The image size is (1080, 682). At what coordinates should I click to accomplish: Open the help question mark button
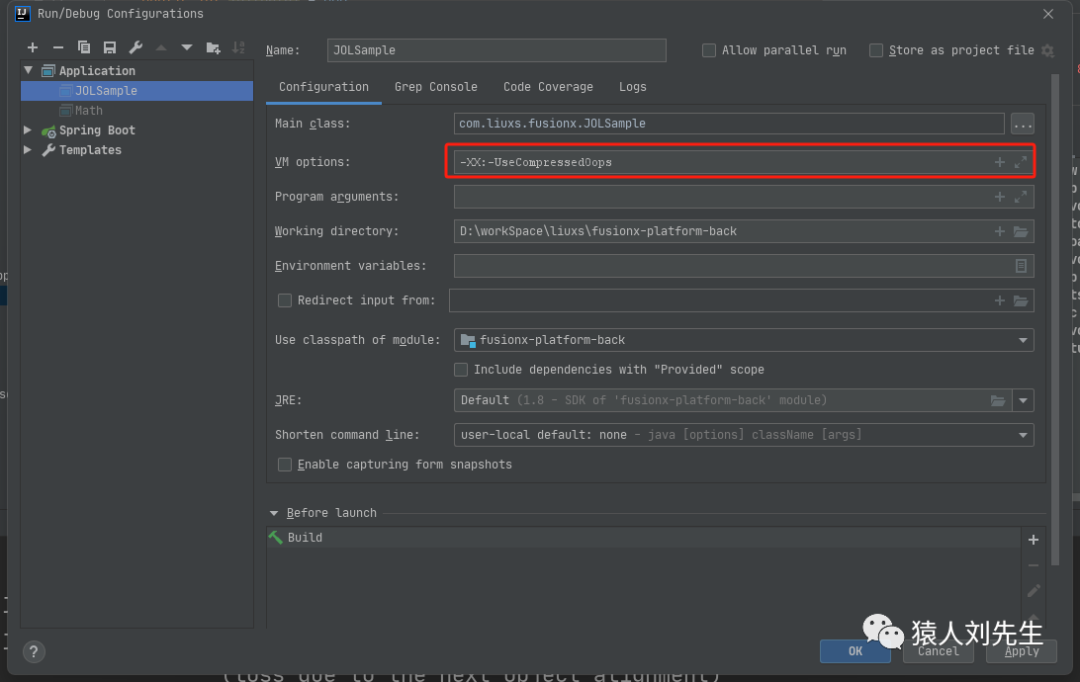tap(34, 652)
